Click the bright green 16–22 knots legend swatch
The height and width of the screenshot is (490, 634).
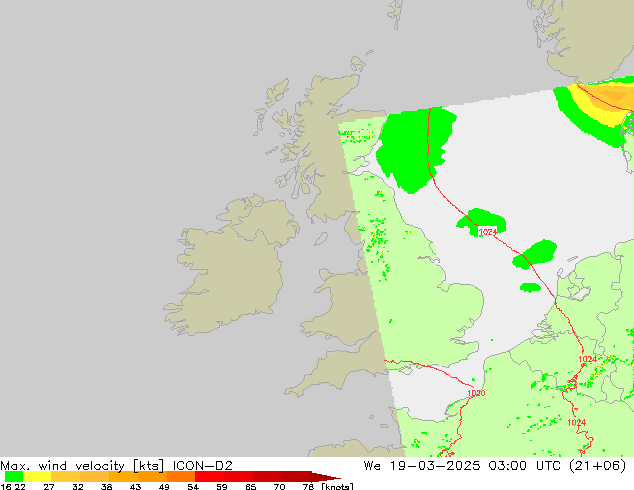(x=14, y=476)
